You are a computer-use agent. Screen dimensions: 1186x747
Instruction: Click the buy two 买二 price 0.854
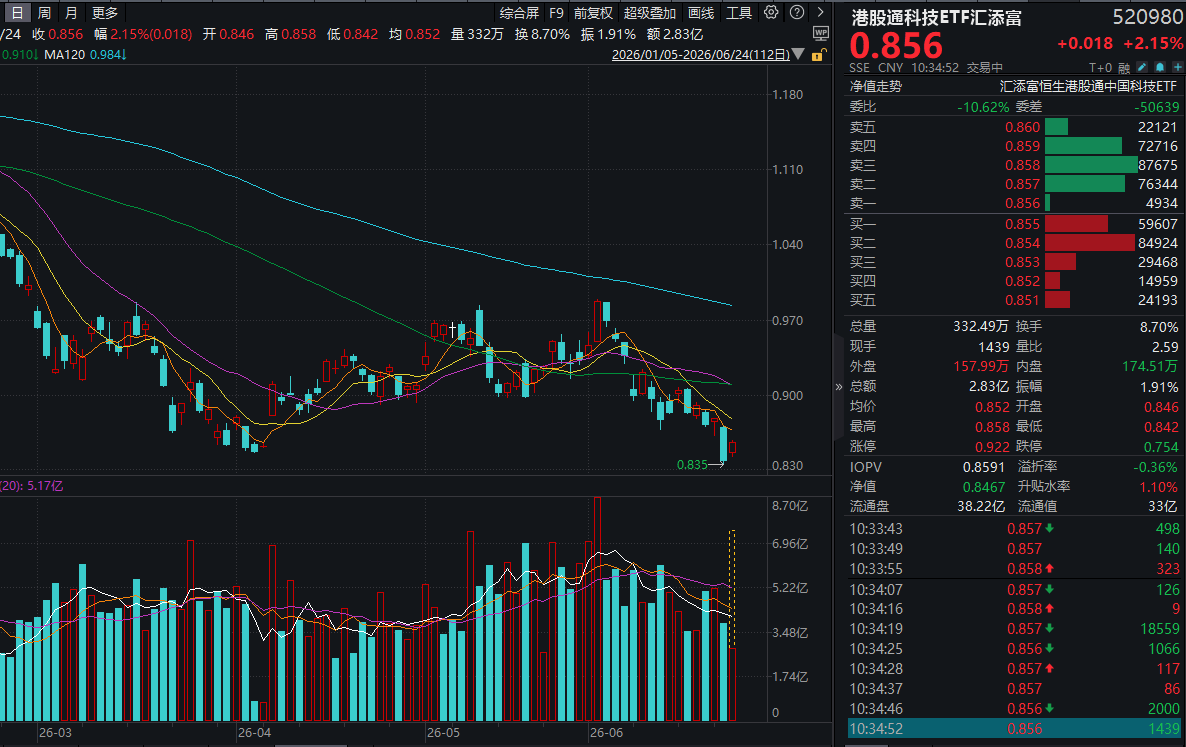click(1023, 243)
